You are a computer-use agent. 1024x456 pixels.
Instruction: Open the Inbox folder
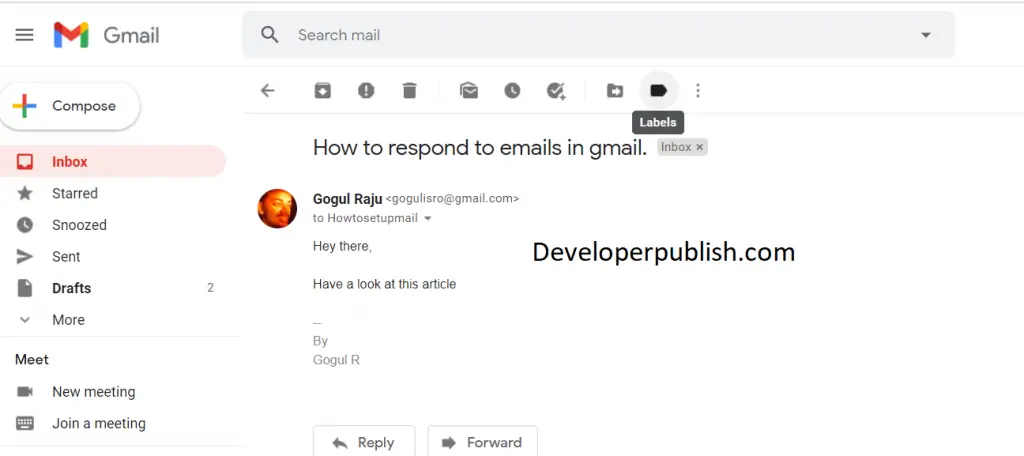click(112, 161)
